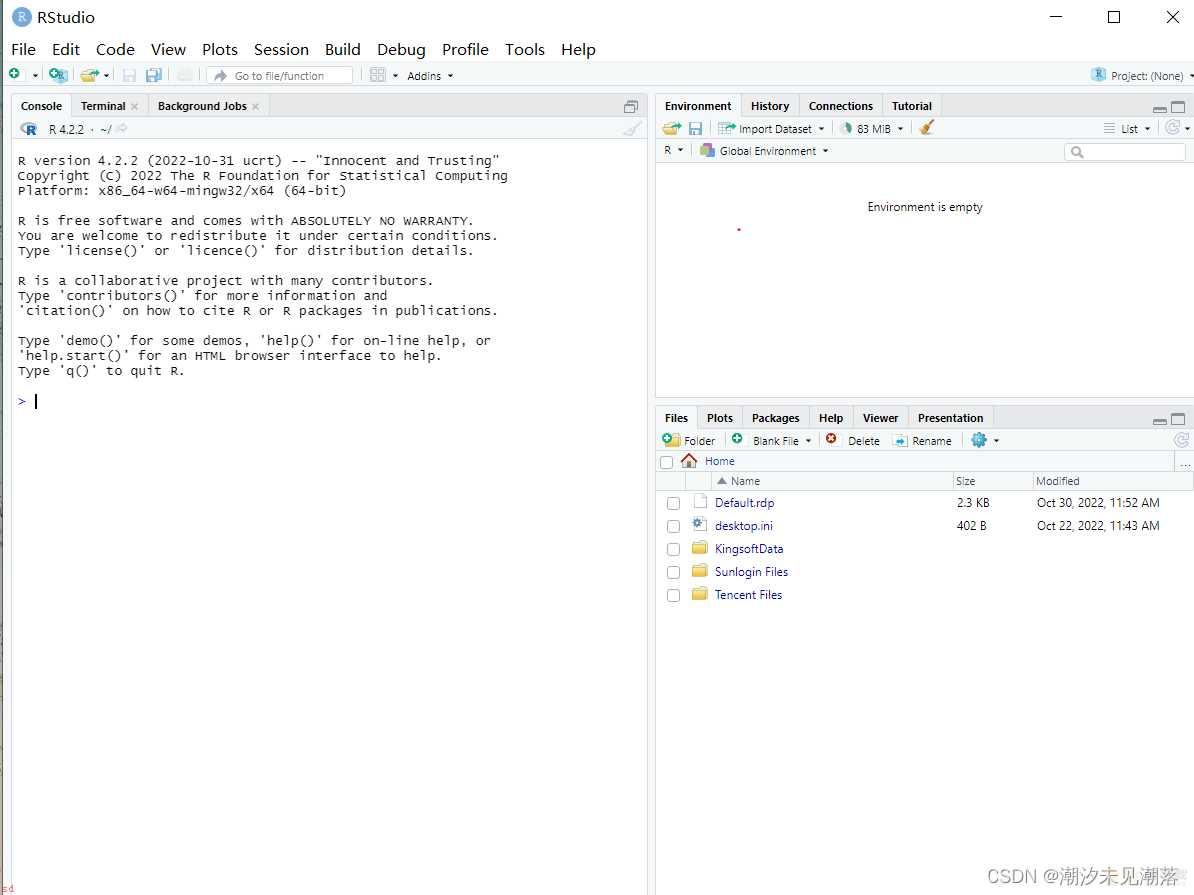Screen dimensions: 1194x895
Task: Expand the recent files dropdown arrow
Action: click(107, 75)
